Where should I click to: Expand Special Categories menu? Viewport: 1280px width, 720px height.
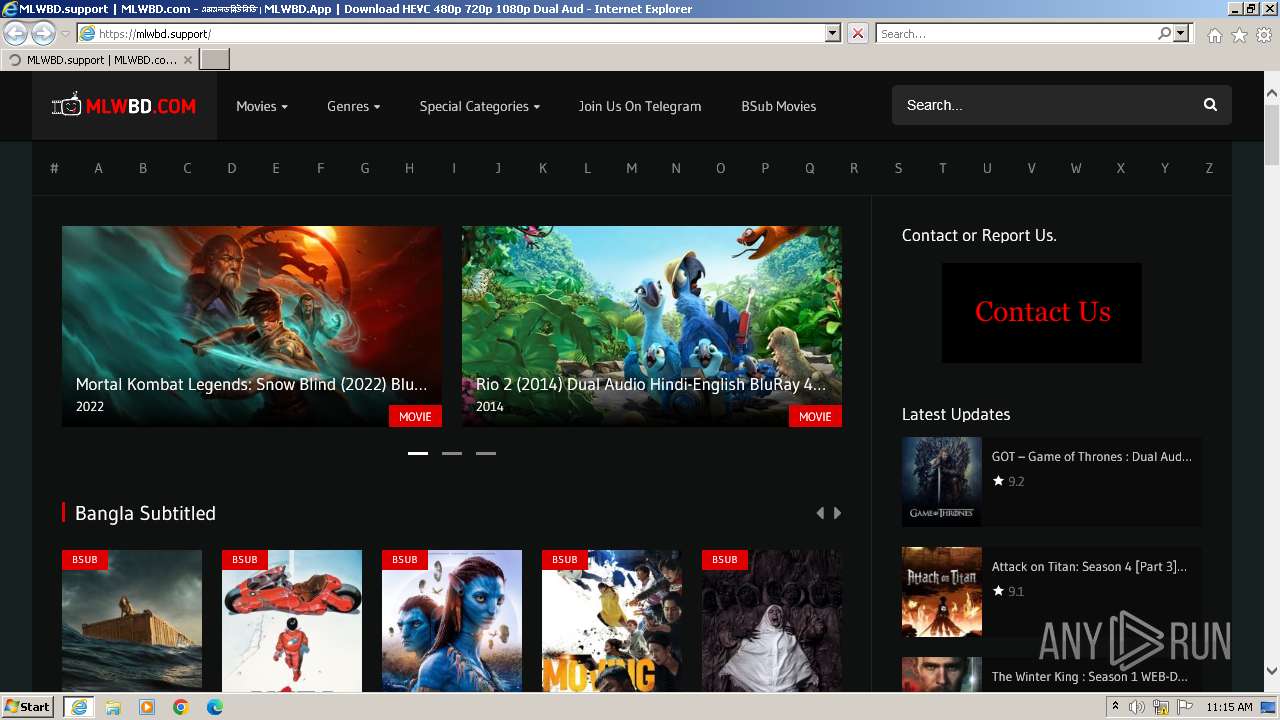pyautogui.click(x=479, y=106)
